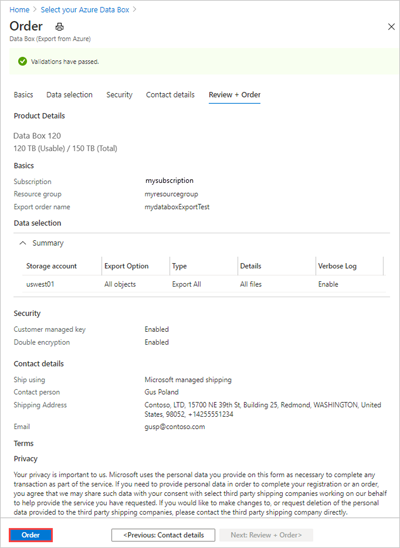Switch to the Basics tab
Image resolution: width=400 pixels, height=548 pixels.
[x=23, y=95]
